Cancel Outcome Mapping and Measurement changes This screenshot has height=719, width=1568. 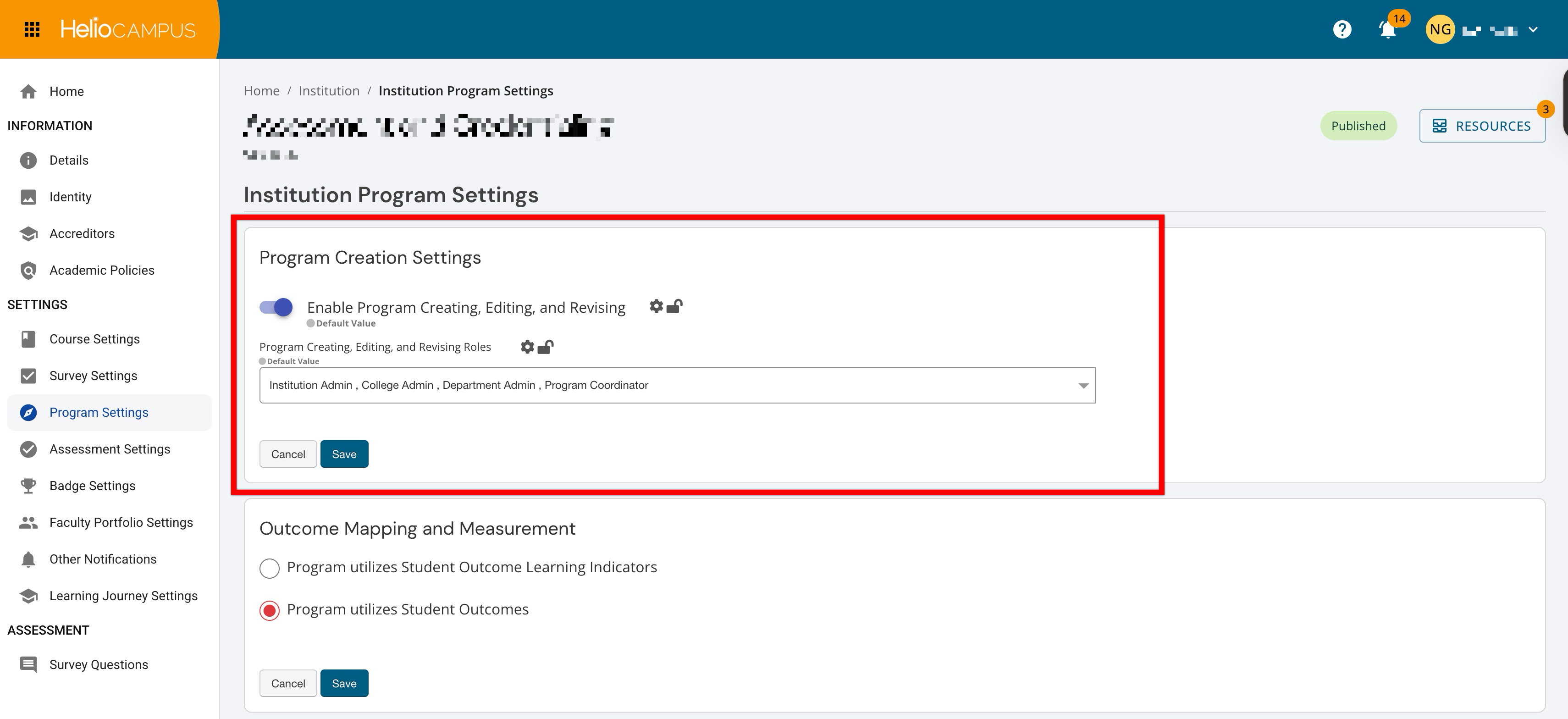(x=288, y=684)
